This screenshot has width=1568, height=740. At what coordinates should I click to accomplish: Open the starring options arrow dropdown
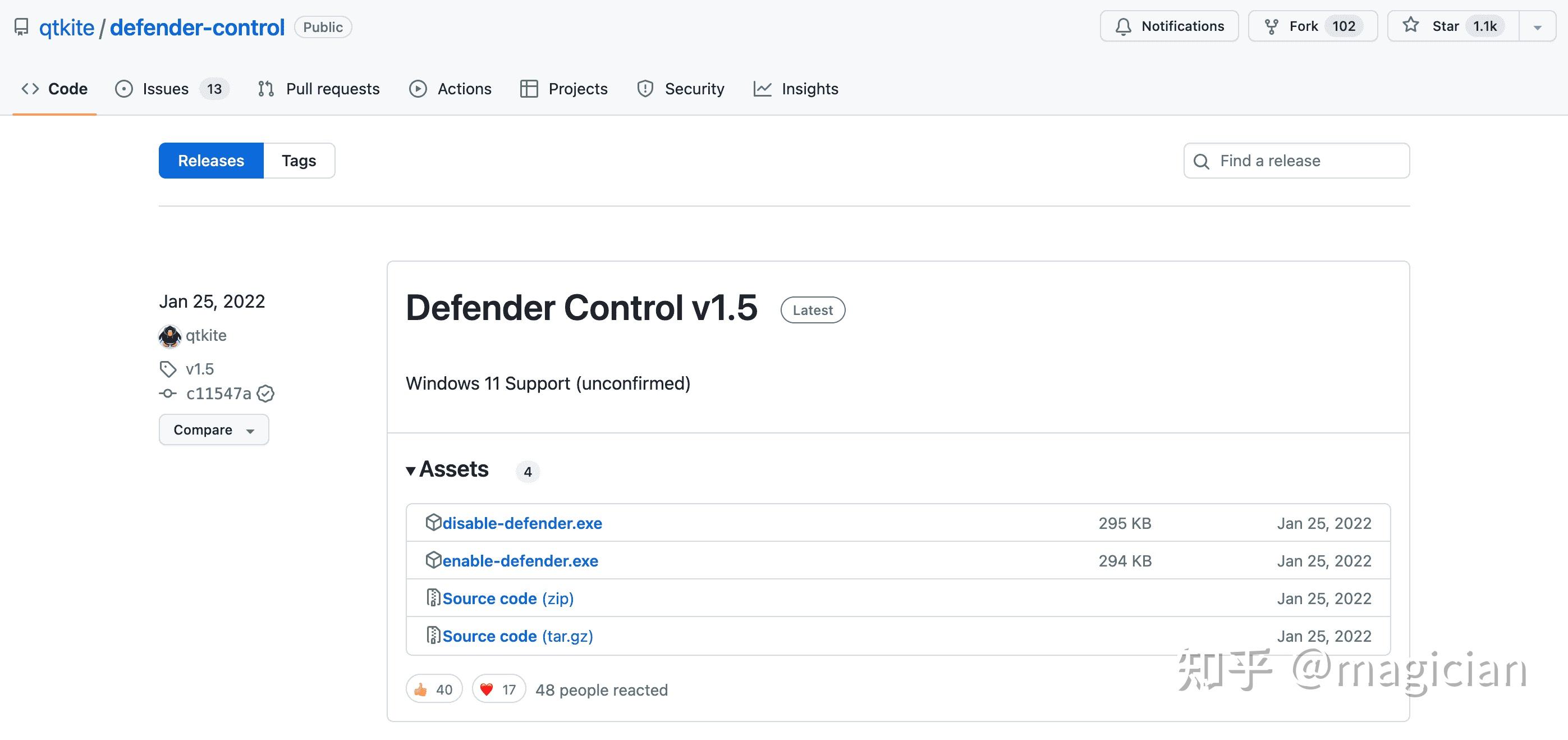(1537, 26)
